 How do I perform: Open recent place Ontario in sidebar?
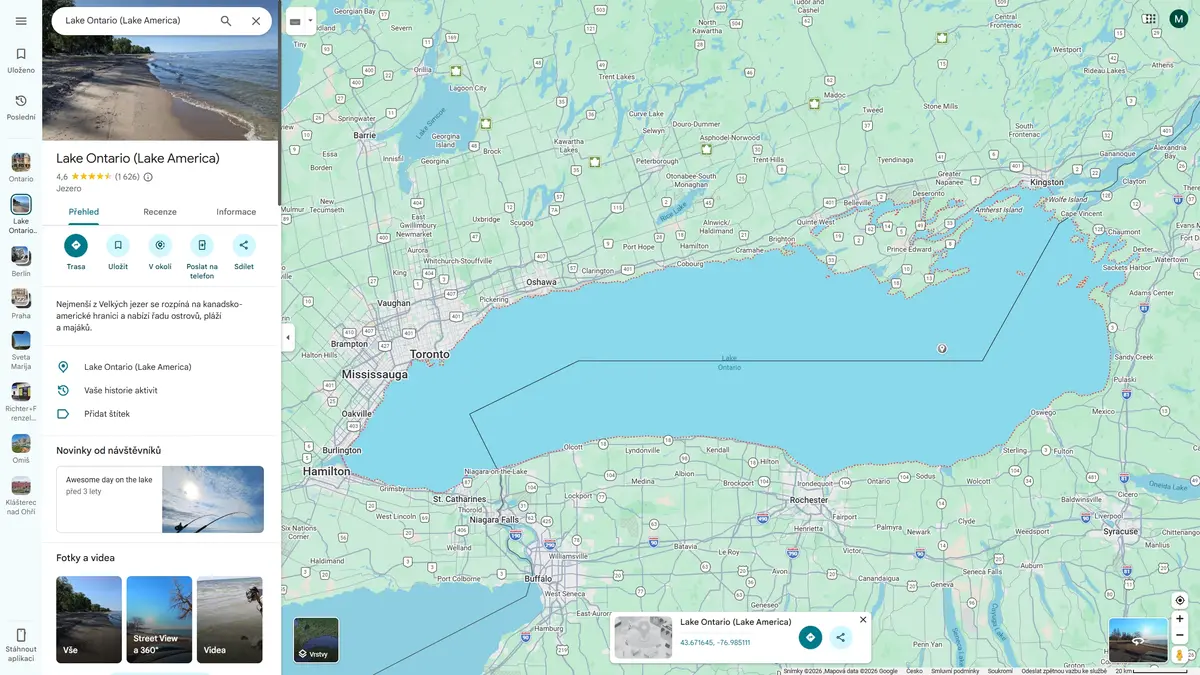click(21, 168)
